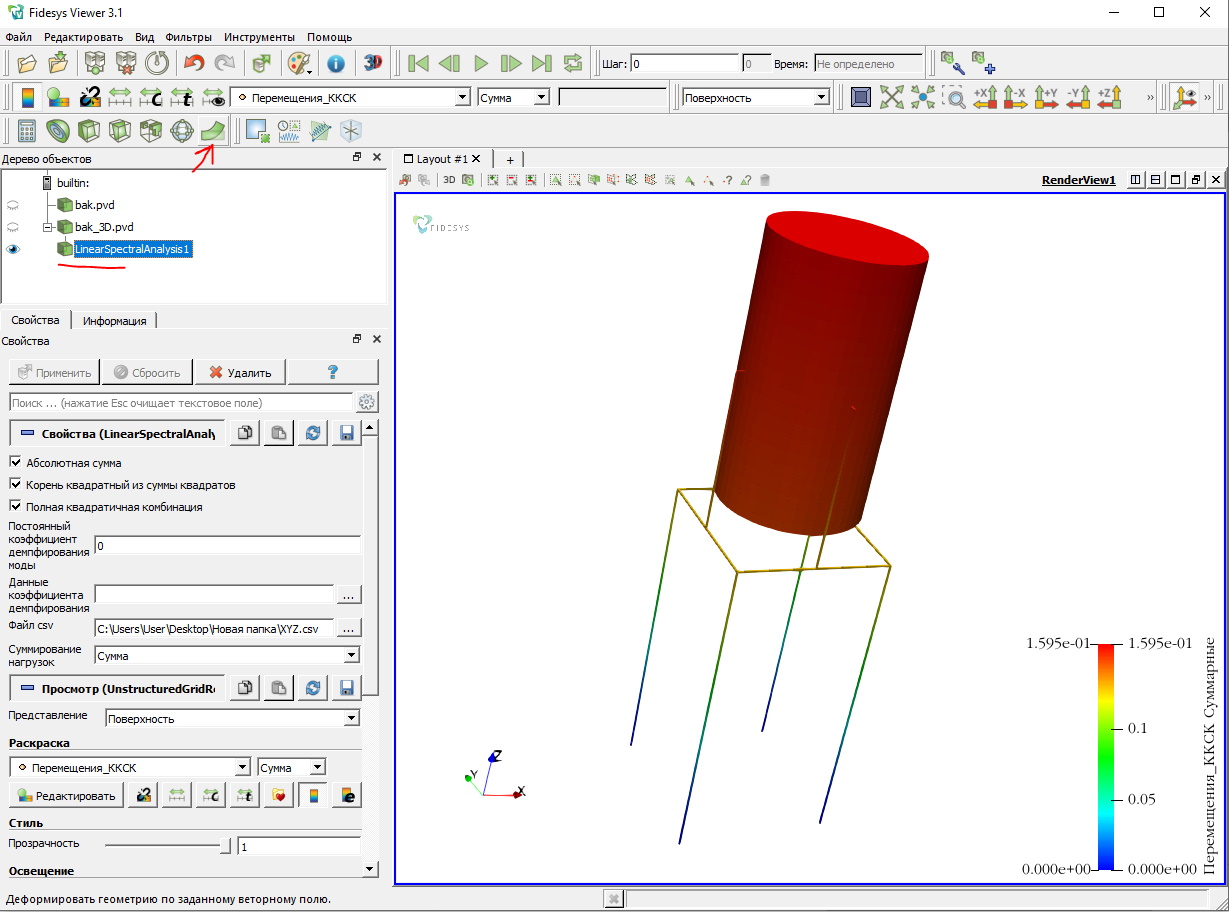Screen dimensions: 1229x912
Task: Click the Redo arrow icon
Action: click(x=224, y=63)
